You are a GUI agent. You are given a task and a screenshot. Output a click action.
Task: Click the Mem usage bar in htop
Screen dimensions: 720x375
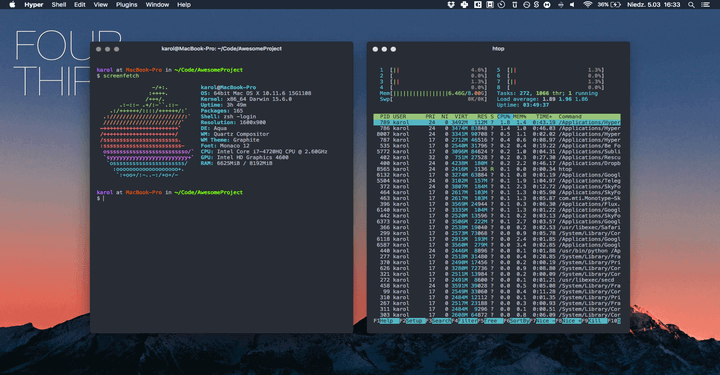tap(433, 93)
